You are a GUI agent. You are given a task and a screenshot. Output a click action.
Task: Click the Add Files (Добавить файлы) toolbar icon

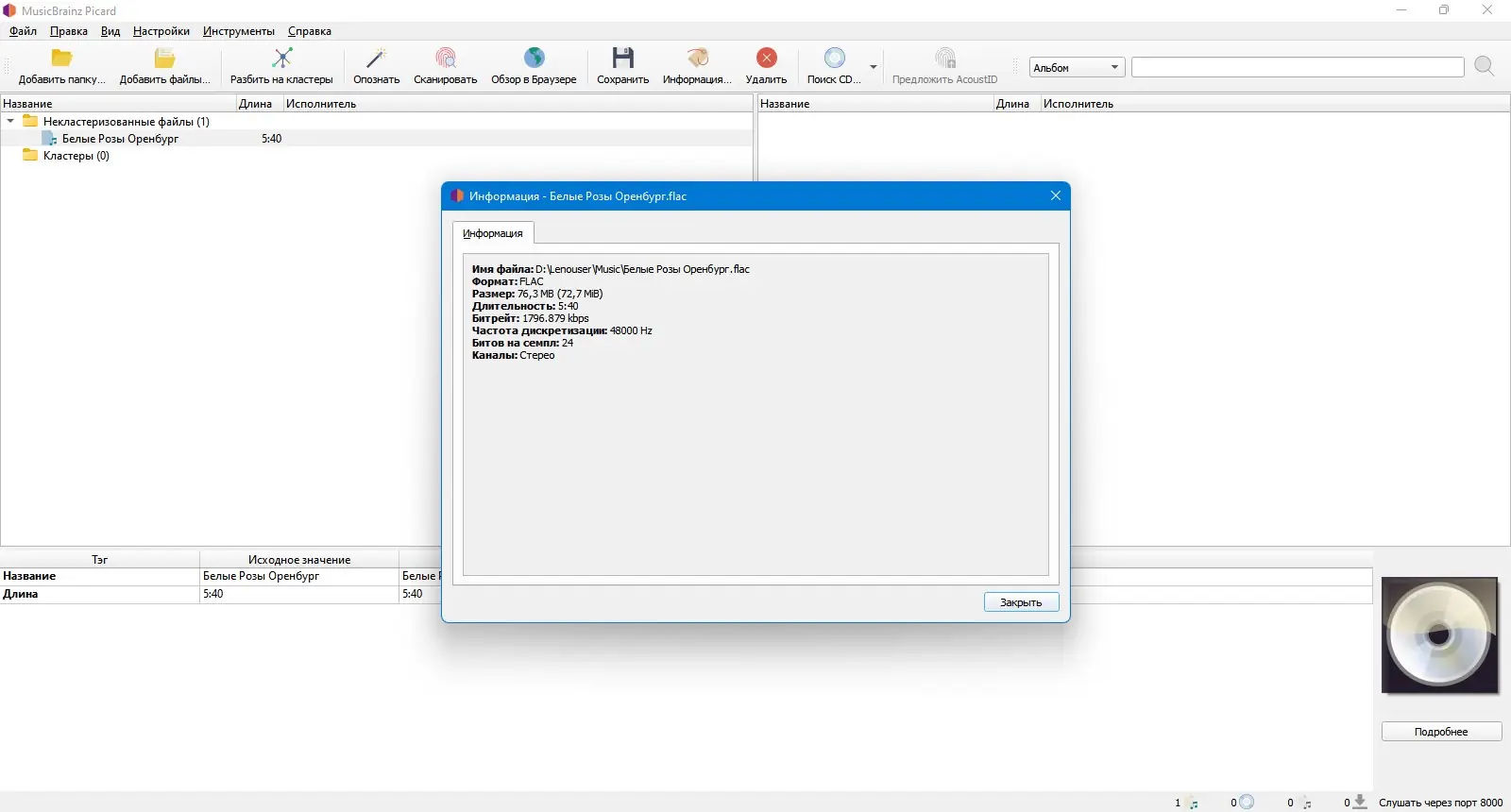[164, 59]
